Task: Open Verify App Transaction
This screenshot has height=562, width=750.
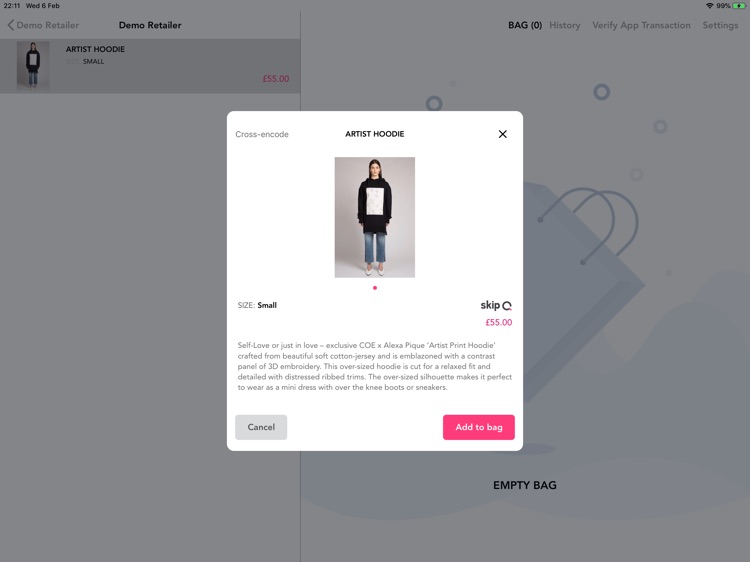Action: pos(641,25)
